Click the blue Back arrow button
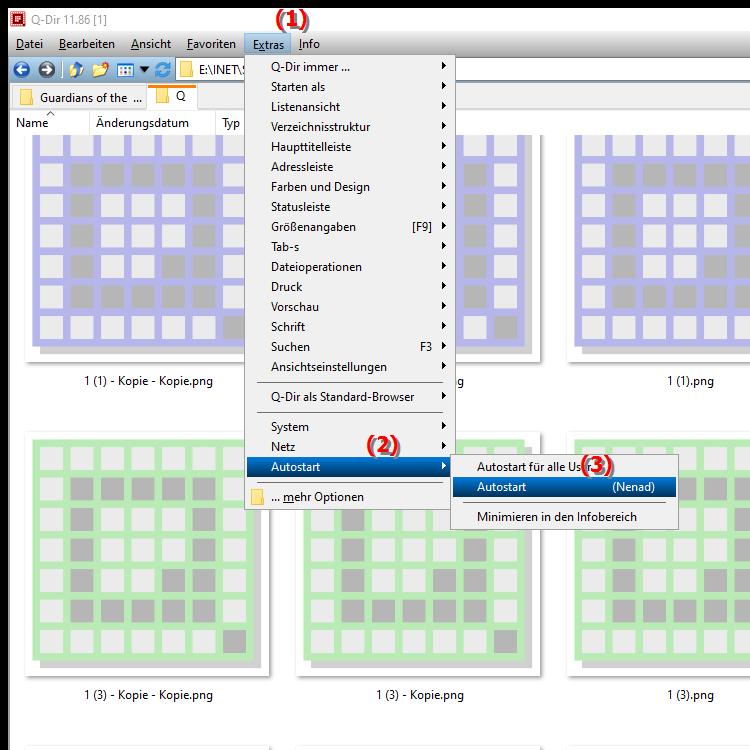Screen dimensions: 750x750 22,70
